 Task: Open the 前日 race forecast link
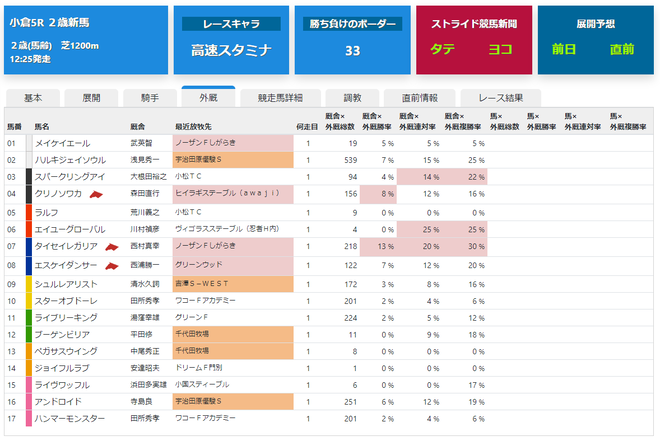pyautogui.click(x=564, y=49)
